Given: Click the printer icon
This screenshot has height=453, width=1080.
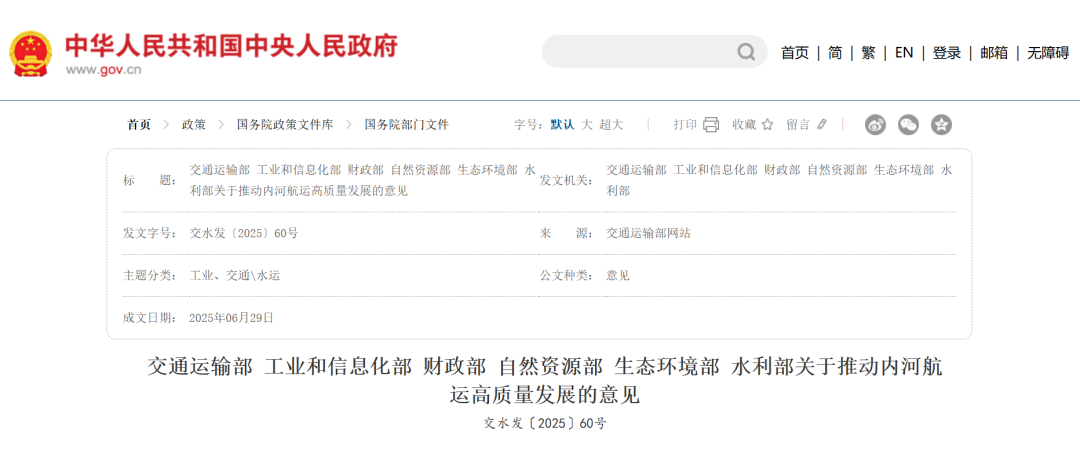Looking at the screenshot, I should pyautogui.click(x=711, y=125).
